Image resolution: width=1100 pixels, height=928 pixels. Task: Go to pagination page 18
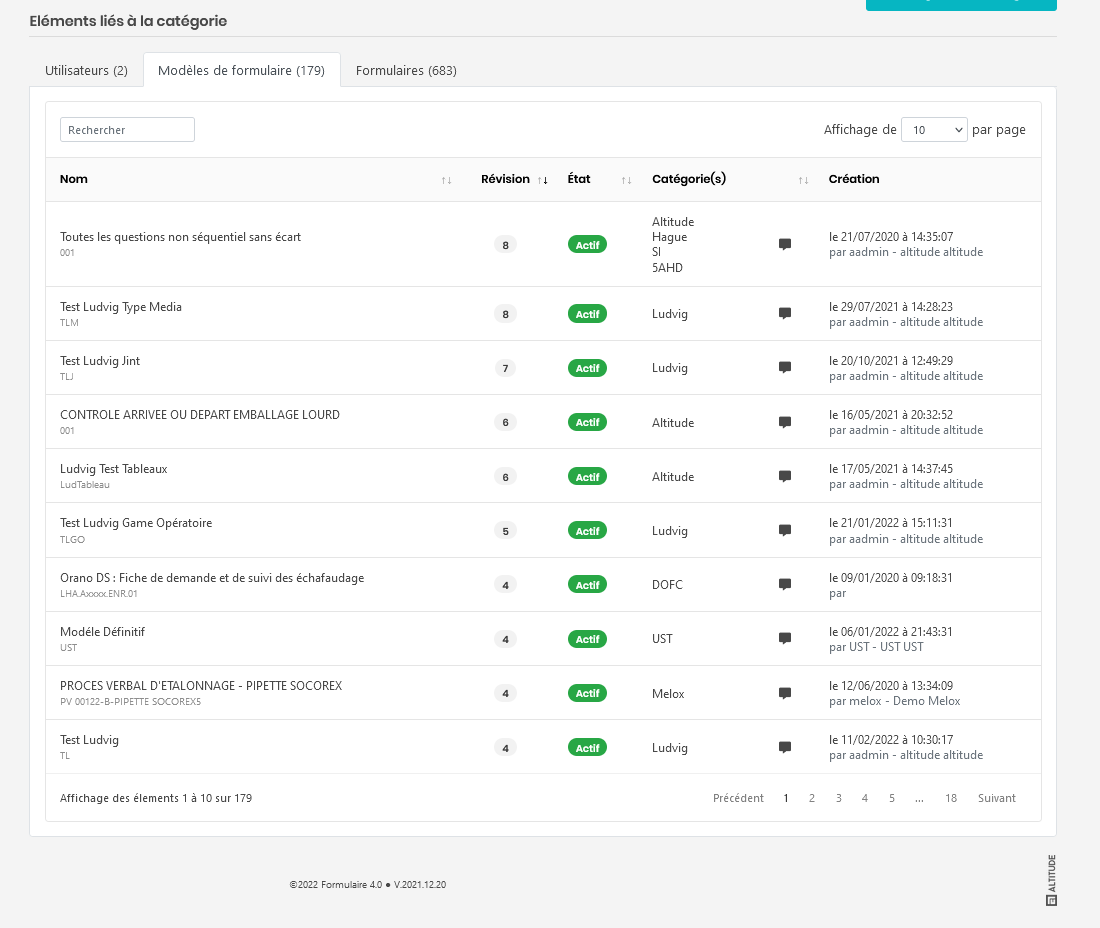pos(951,798)
